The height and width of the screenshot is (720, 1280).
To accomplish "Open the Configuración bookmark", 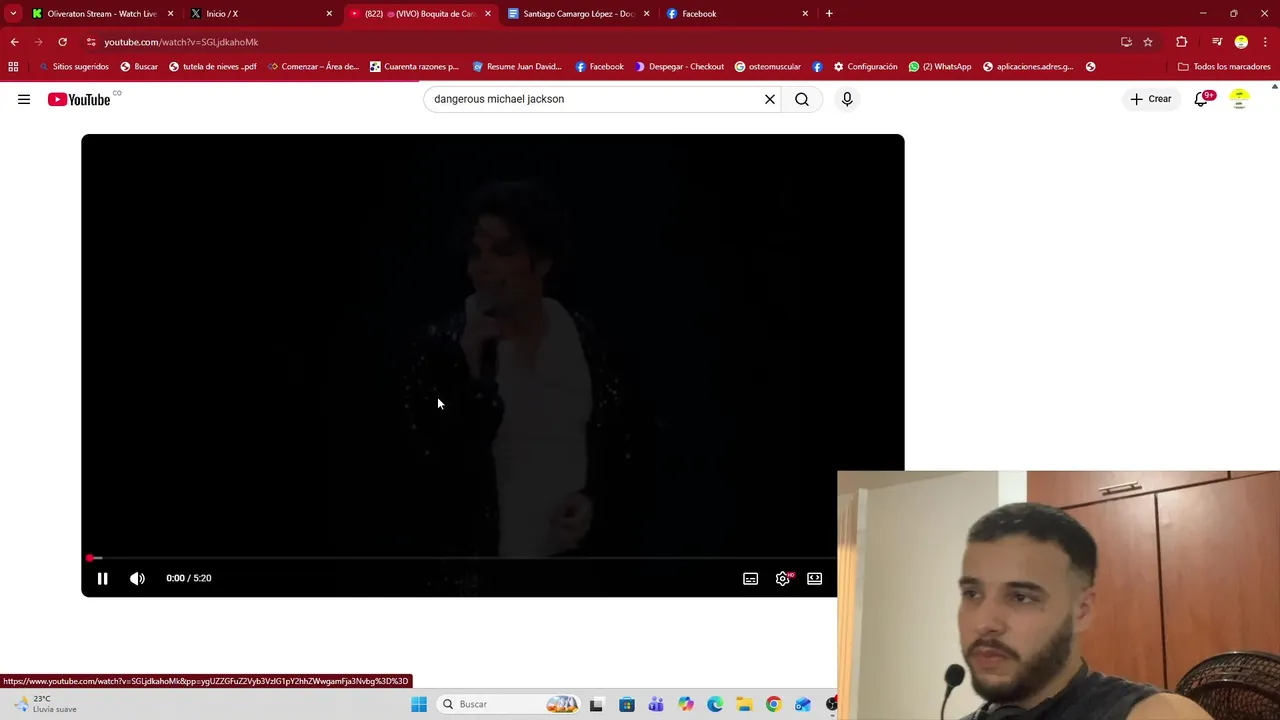I will coord(865,67).
